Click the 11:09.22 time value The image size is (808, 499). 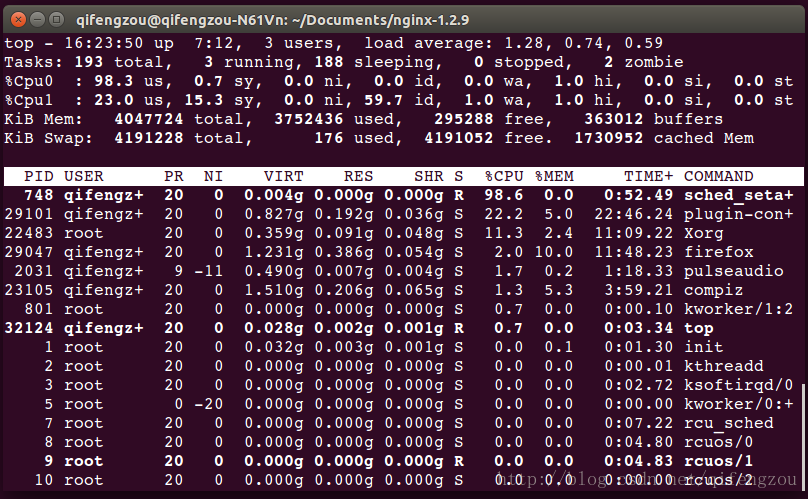(634, 234)
